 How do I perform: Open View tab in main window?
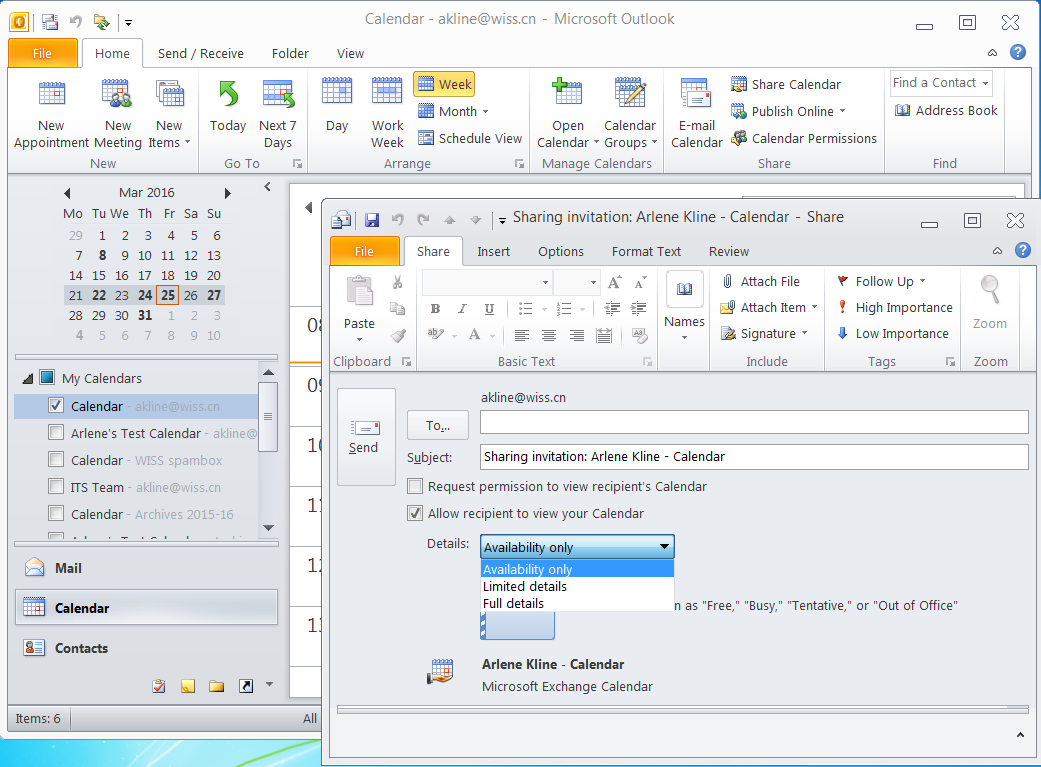click(350, 53)
